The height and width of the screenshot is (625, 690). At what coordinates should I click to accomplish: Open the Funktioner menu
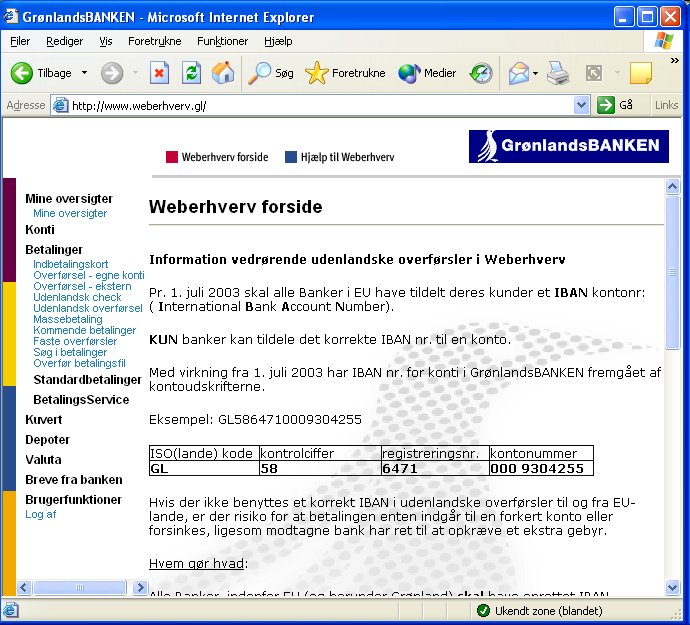(x=222, y=41)
